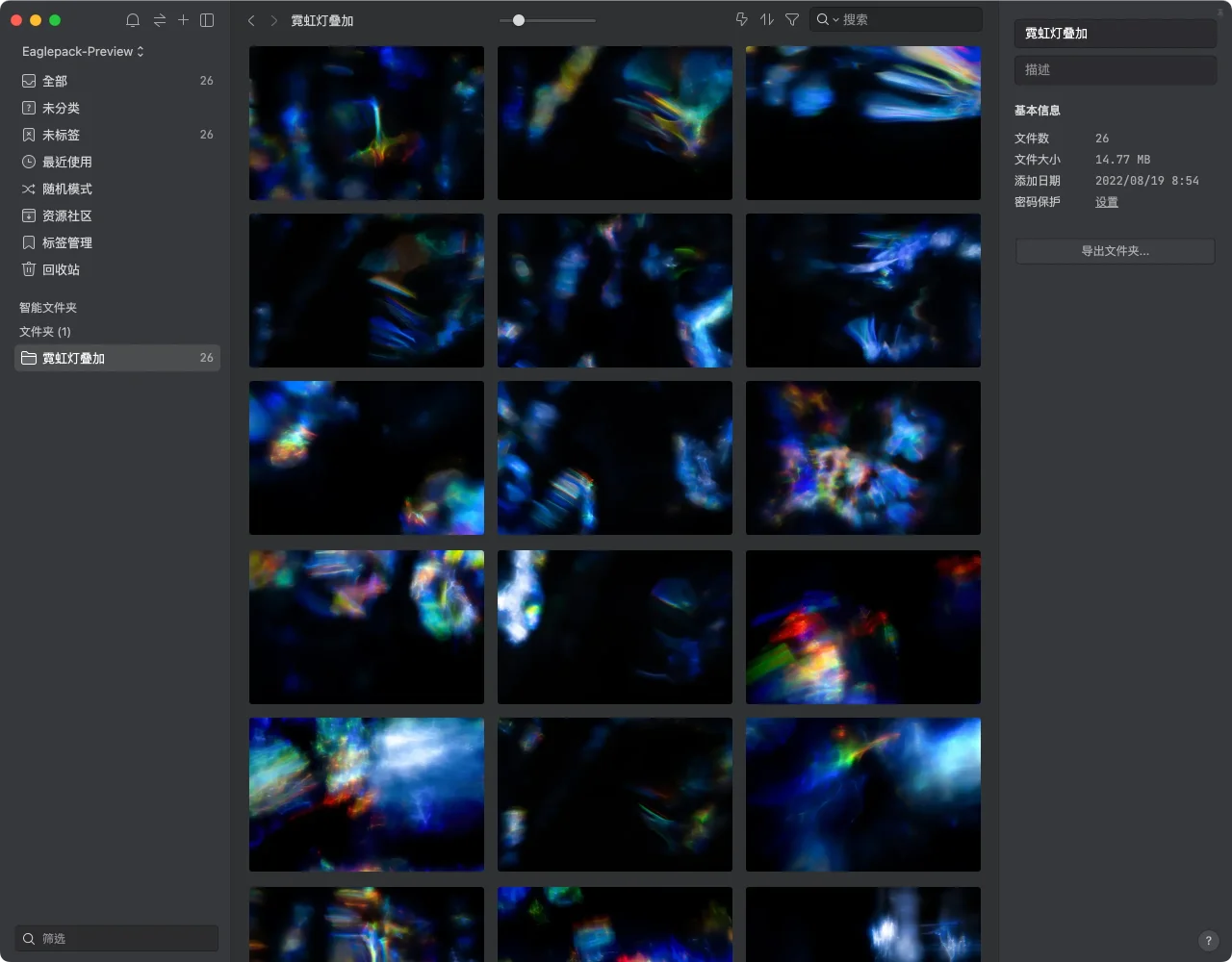Screen dimensions: 1232x962
Task: Select fourth row left thumbnail
Action: (x=367, y=627)
